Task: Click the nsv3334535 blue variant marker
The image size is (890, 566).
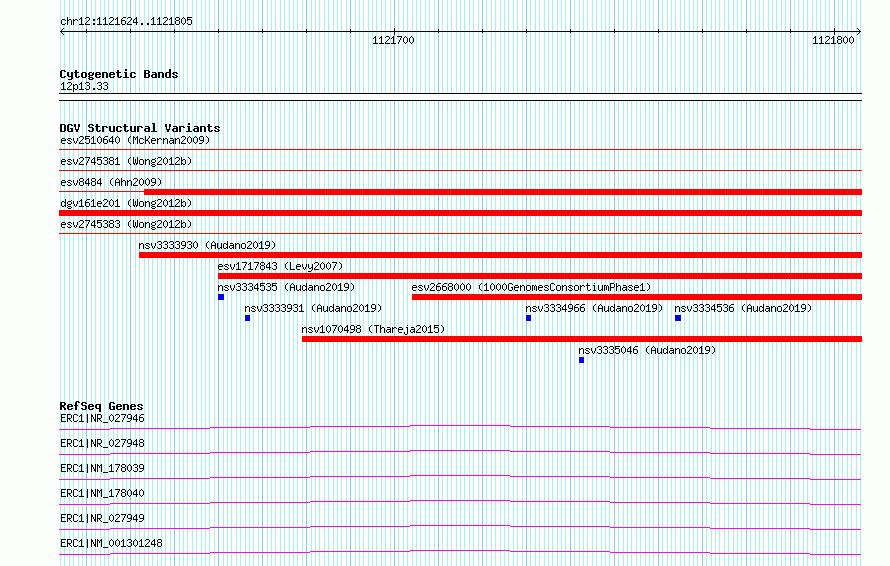Action: pos(221,297)
